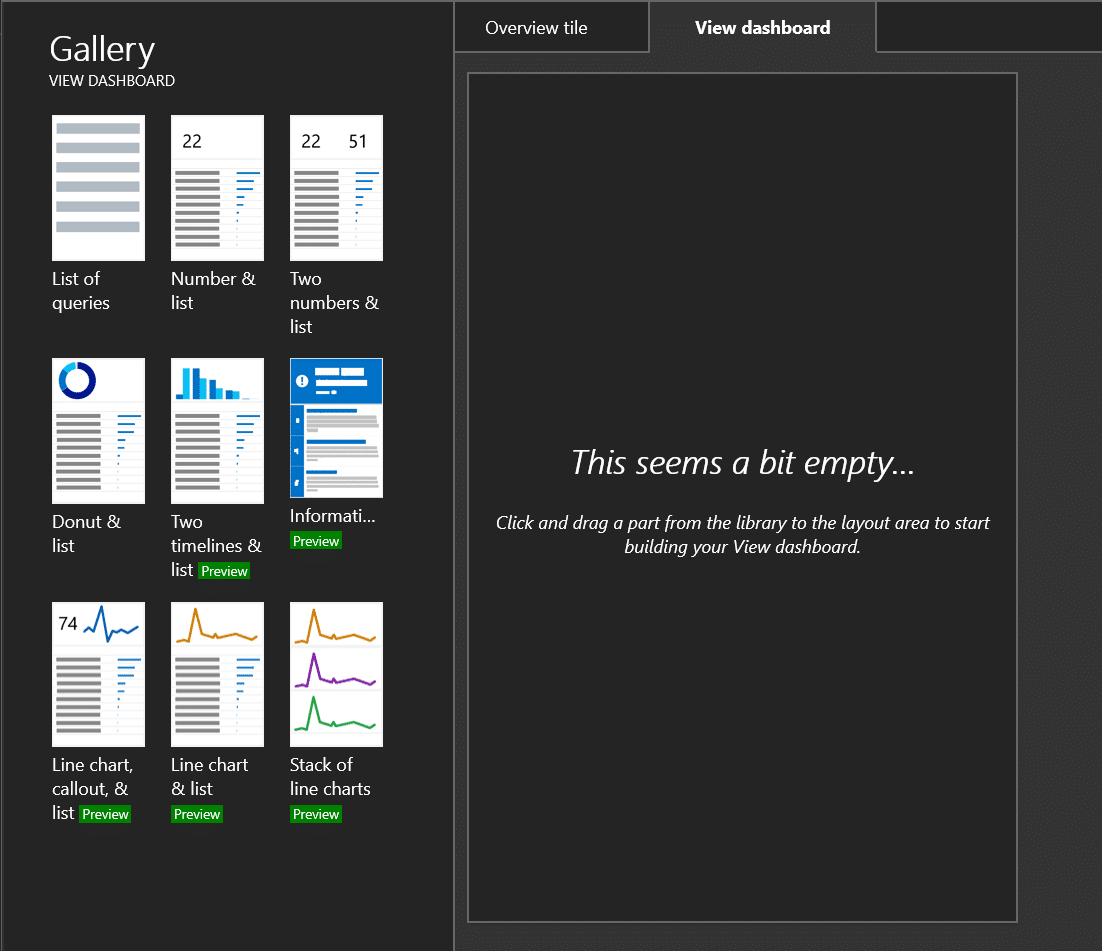Click the Number & list caption
Image resolution: width=1102 pixels, height=951 pixels.
click(214, 290)
